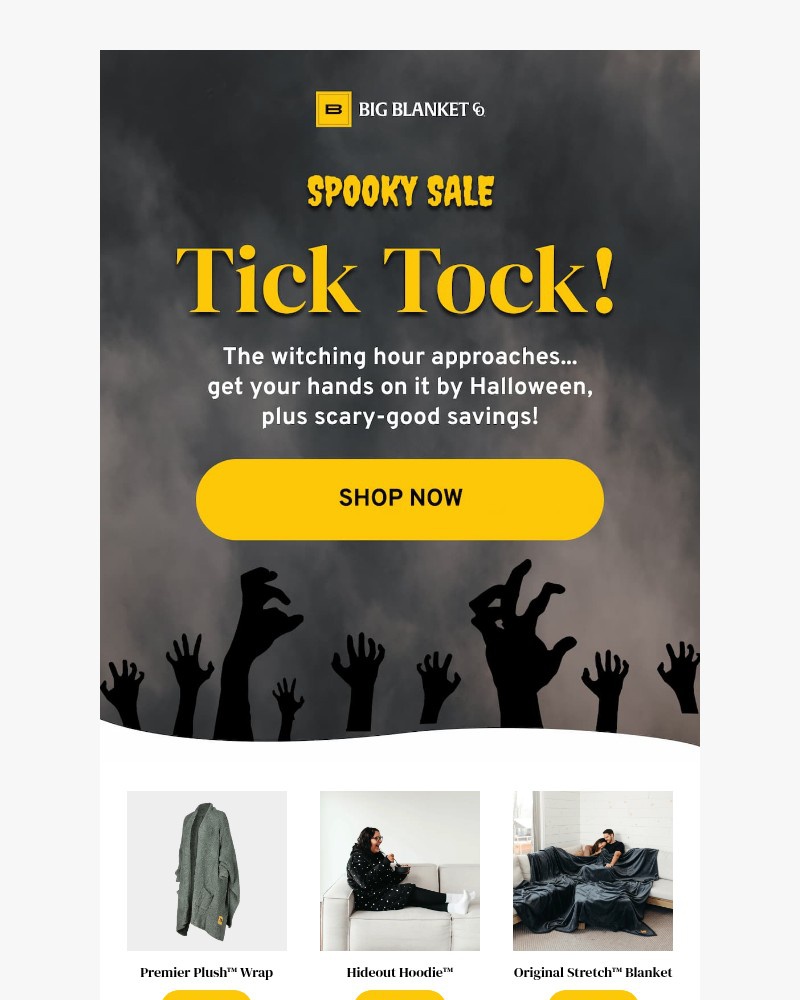800x1000 pixels.
Task: Click the Tick Tock! headline
Action: (x=396, y=280)
